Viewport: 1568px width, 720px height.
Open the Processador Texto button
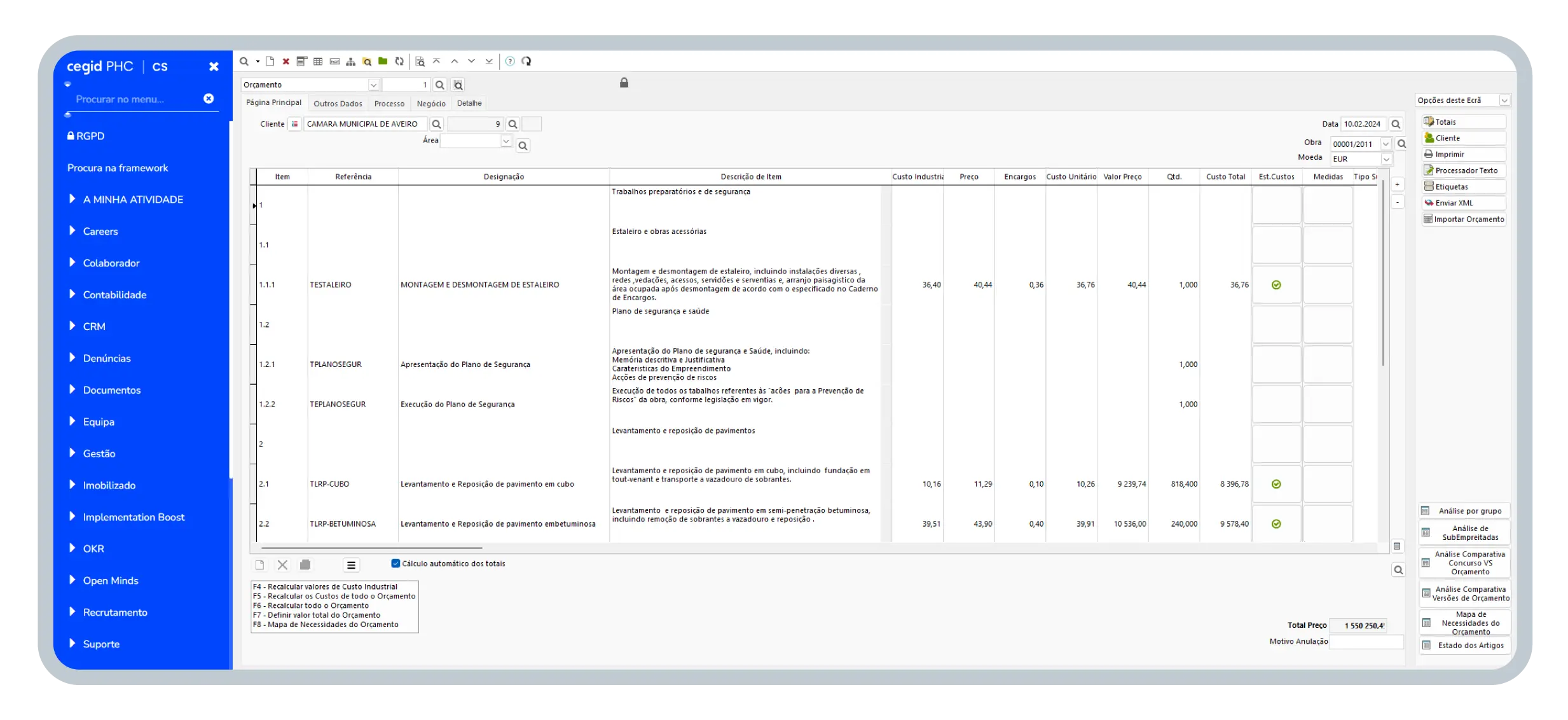(1464, 170)
